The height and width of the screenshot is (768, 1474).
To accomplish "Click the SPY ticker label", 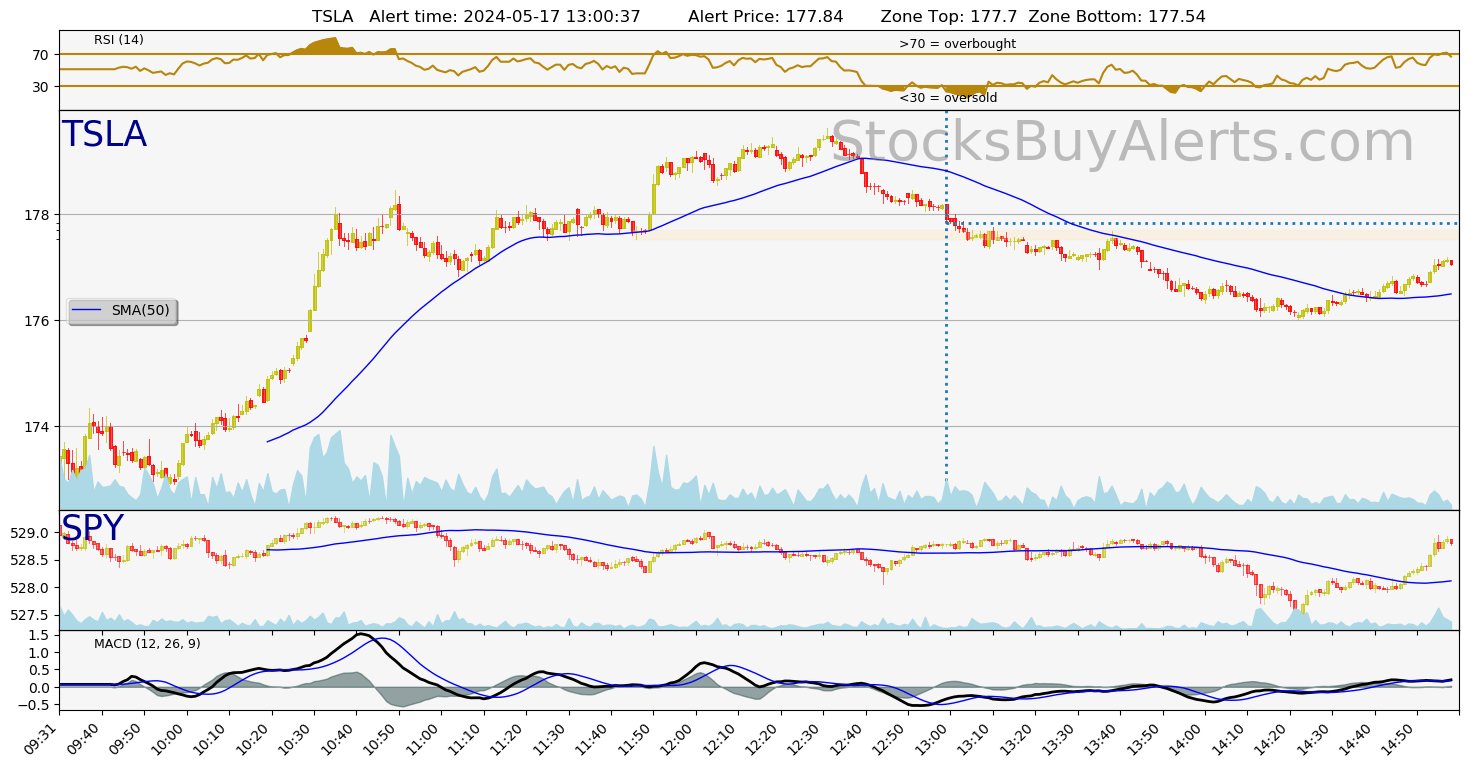I will (92, 529).
